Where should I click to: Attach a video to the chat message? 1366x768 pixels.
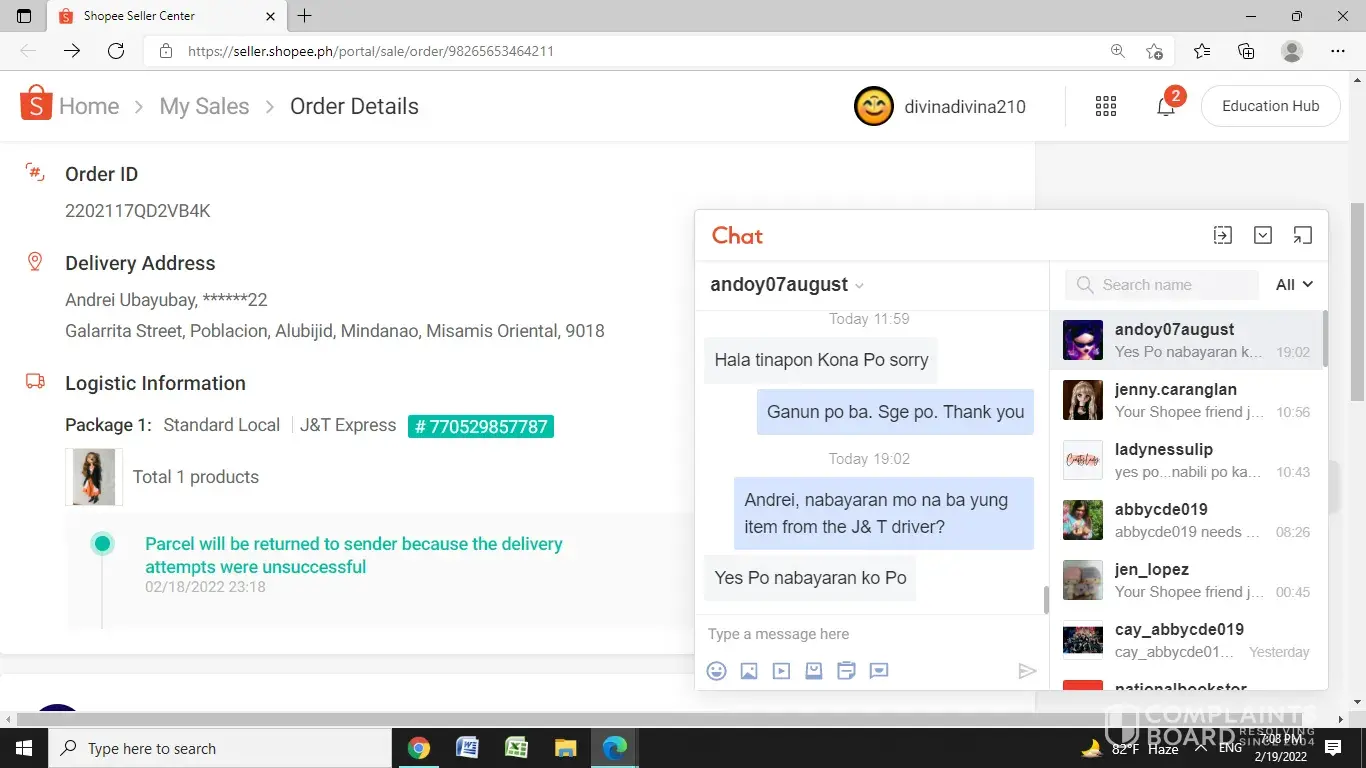(781, 671)
